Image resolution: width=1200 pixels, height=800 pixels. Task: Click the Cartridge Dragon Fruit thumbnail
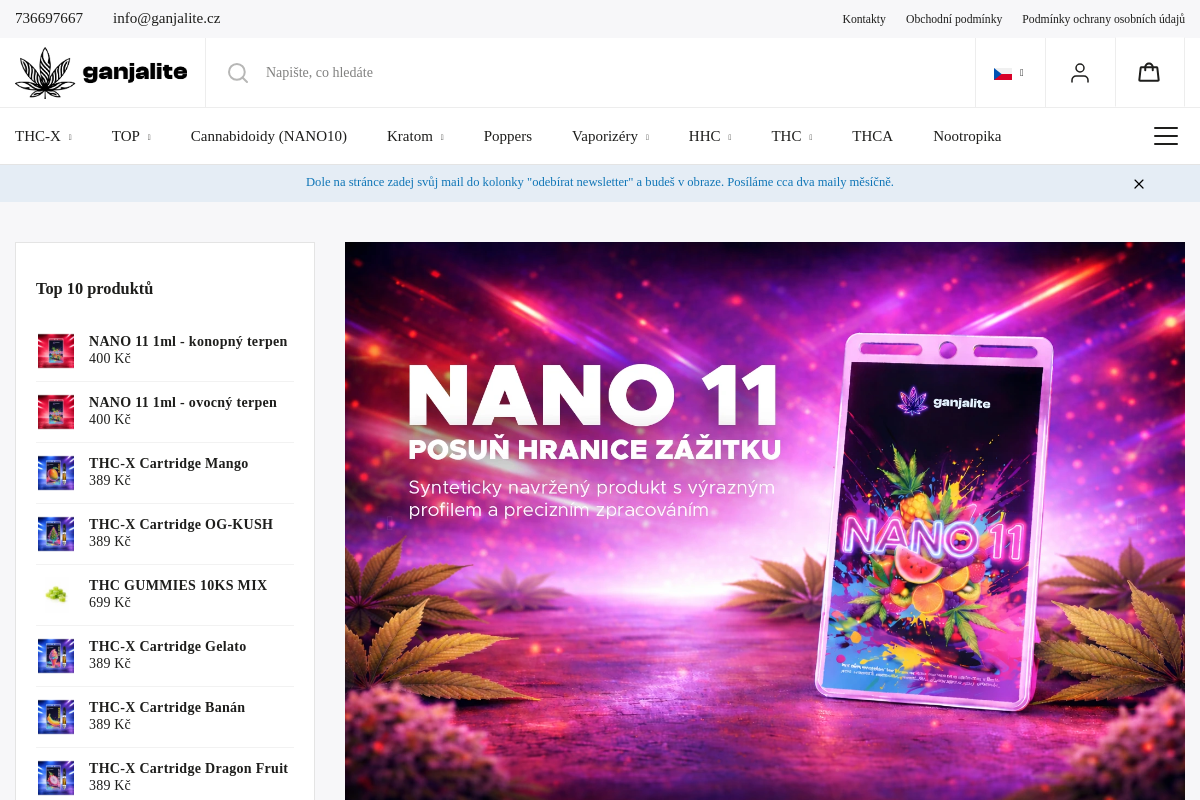[56, 778]
